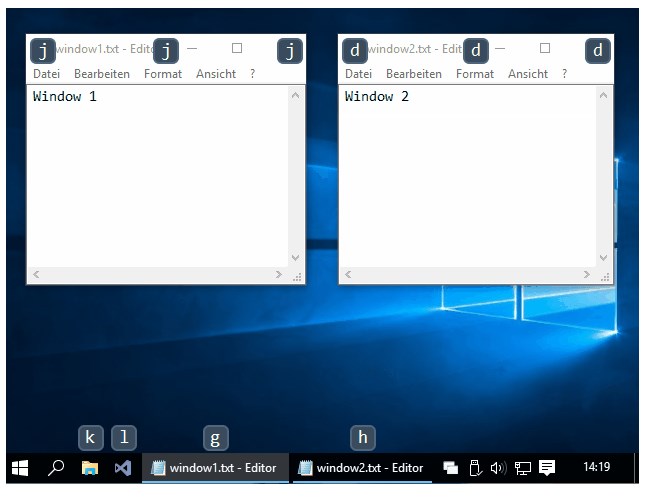Viewport: 649px width, 499px height.
Task: Open File Explorer from the taskbar
Action: [x=90, y=467]
